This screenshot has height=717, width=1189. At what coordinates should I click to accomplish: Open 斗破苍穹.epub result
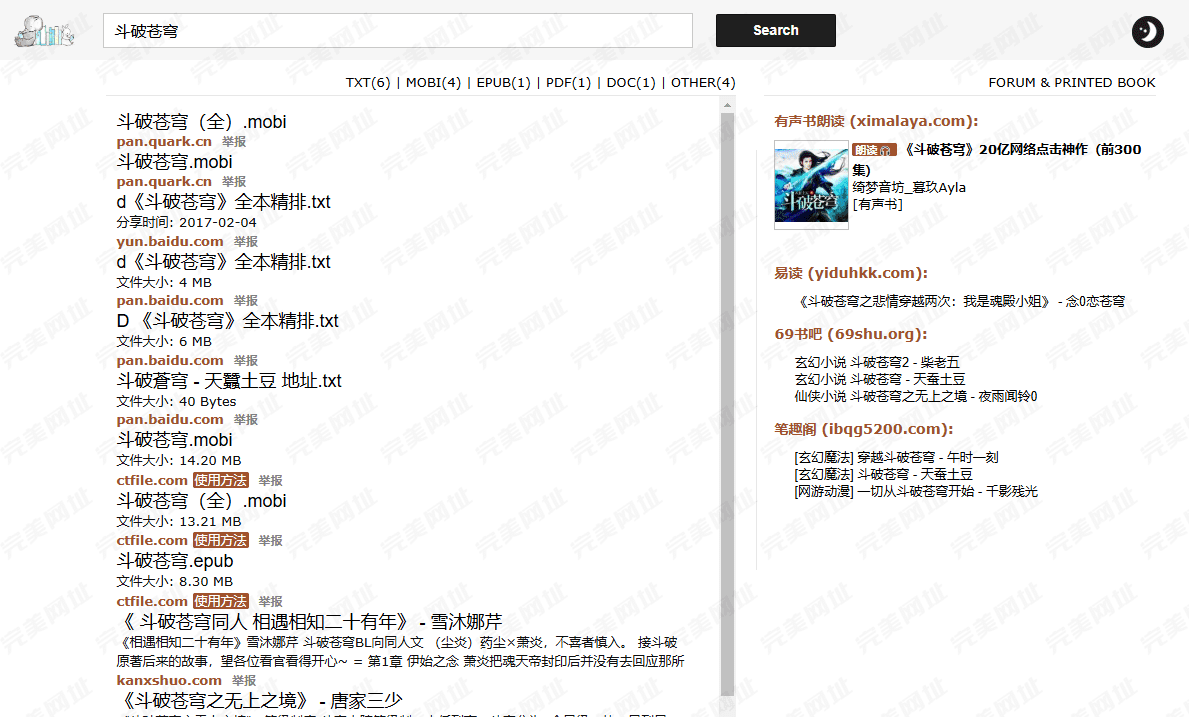click(x=174, y=561)
